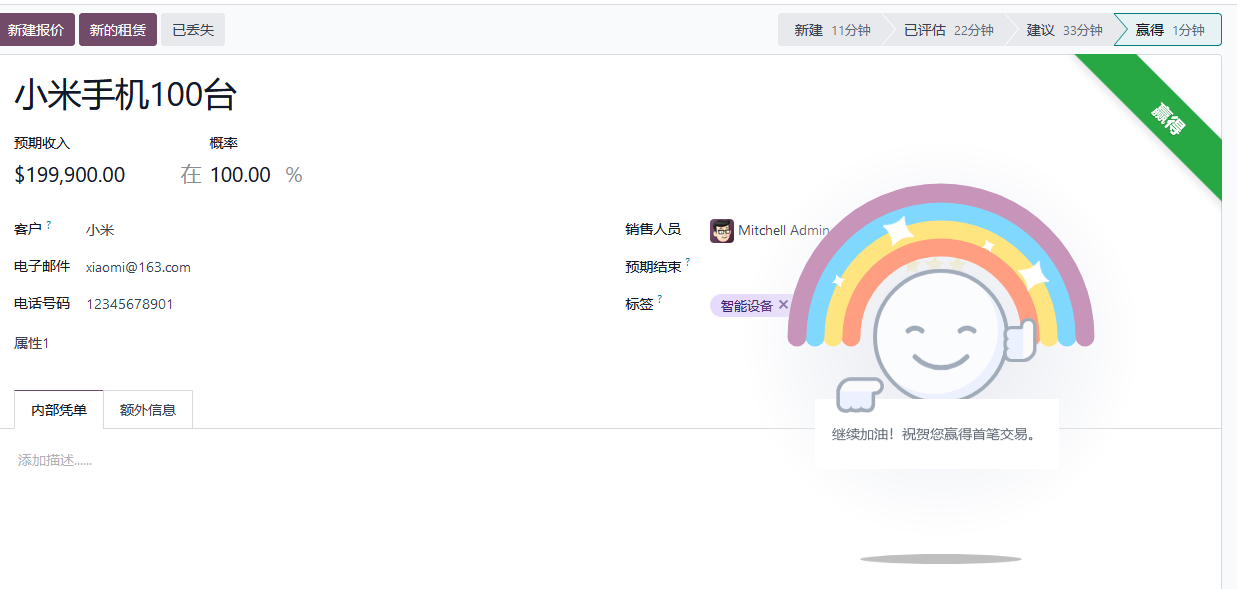Click Mitchell Admin avatar picture
Screen dimensions: 1237x589
722,231
